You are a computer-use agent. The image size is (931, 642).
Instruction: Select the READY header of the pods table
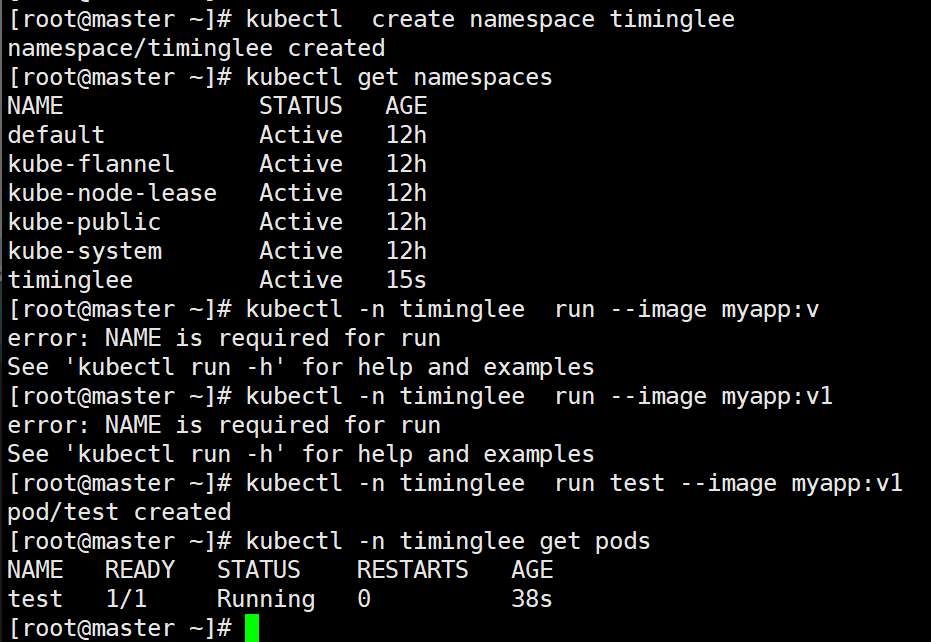(x=140, y=570)
